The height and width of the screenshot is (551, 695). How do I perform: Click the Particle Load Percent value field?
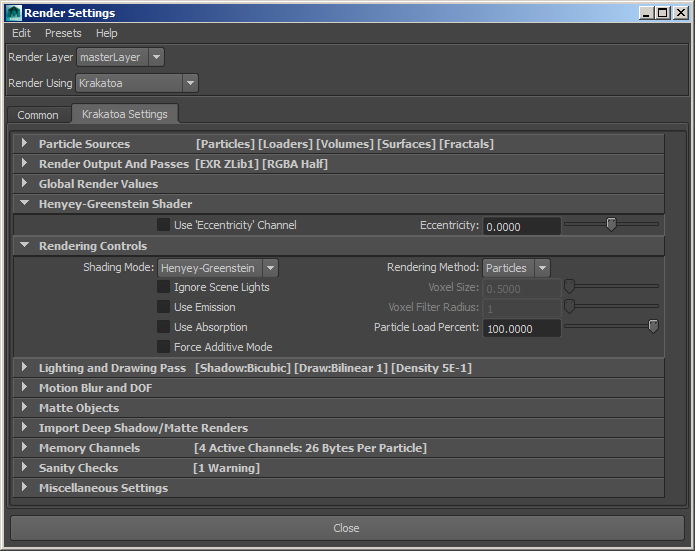522,328
